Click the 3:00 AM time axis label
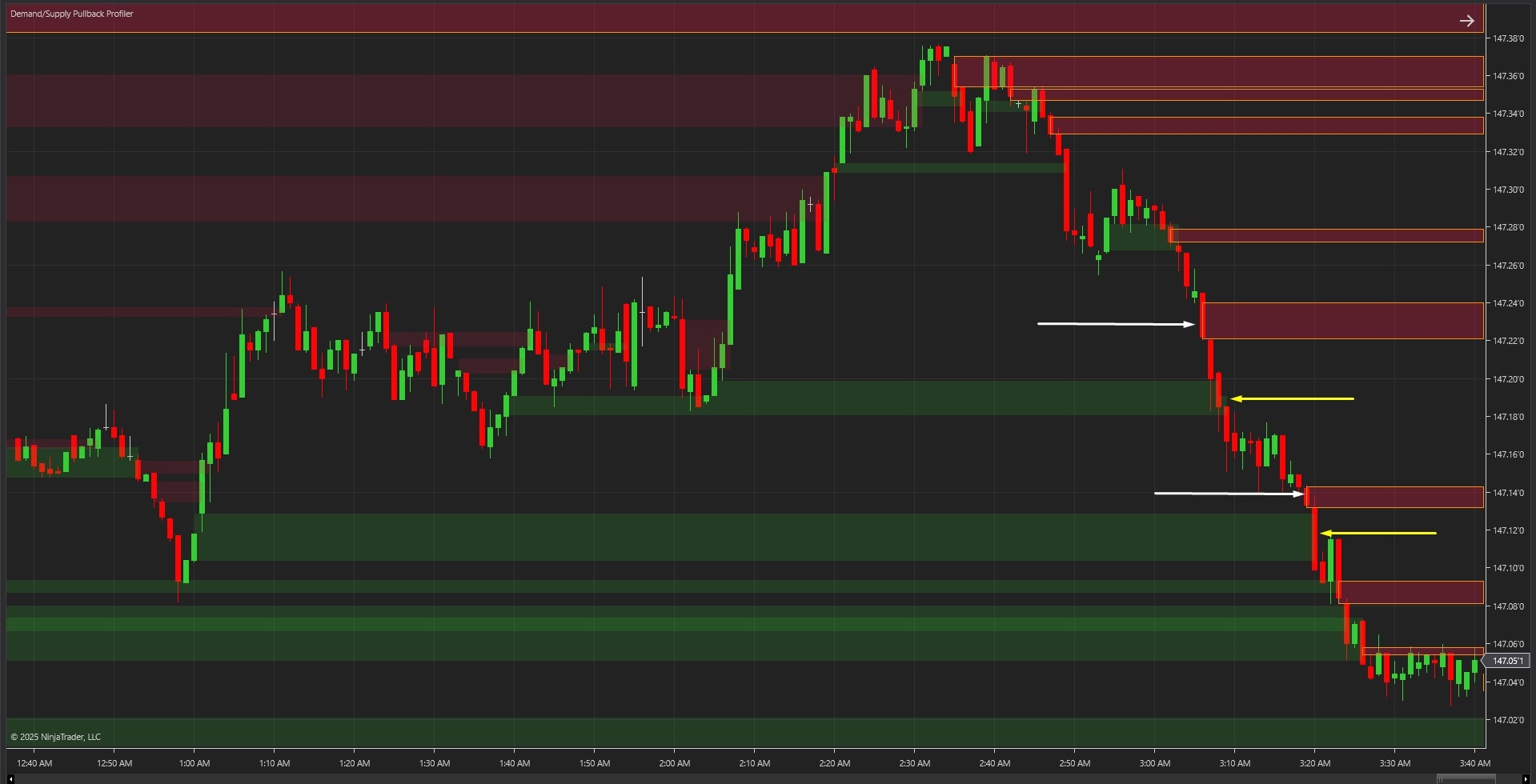The width and height of the screenshot is (1536, 784). point(1154,763)
